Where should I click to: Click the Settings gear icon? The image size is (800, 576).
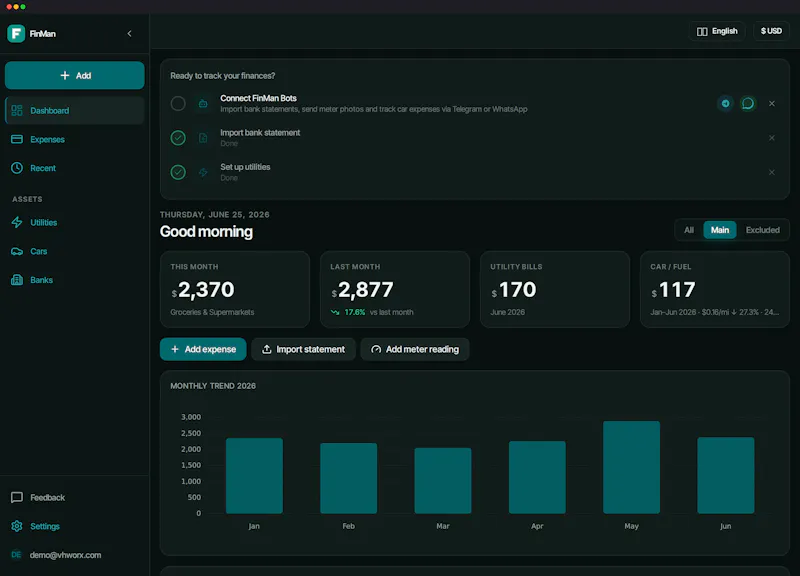click(x=17, y=526)
